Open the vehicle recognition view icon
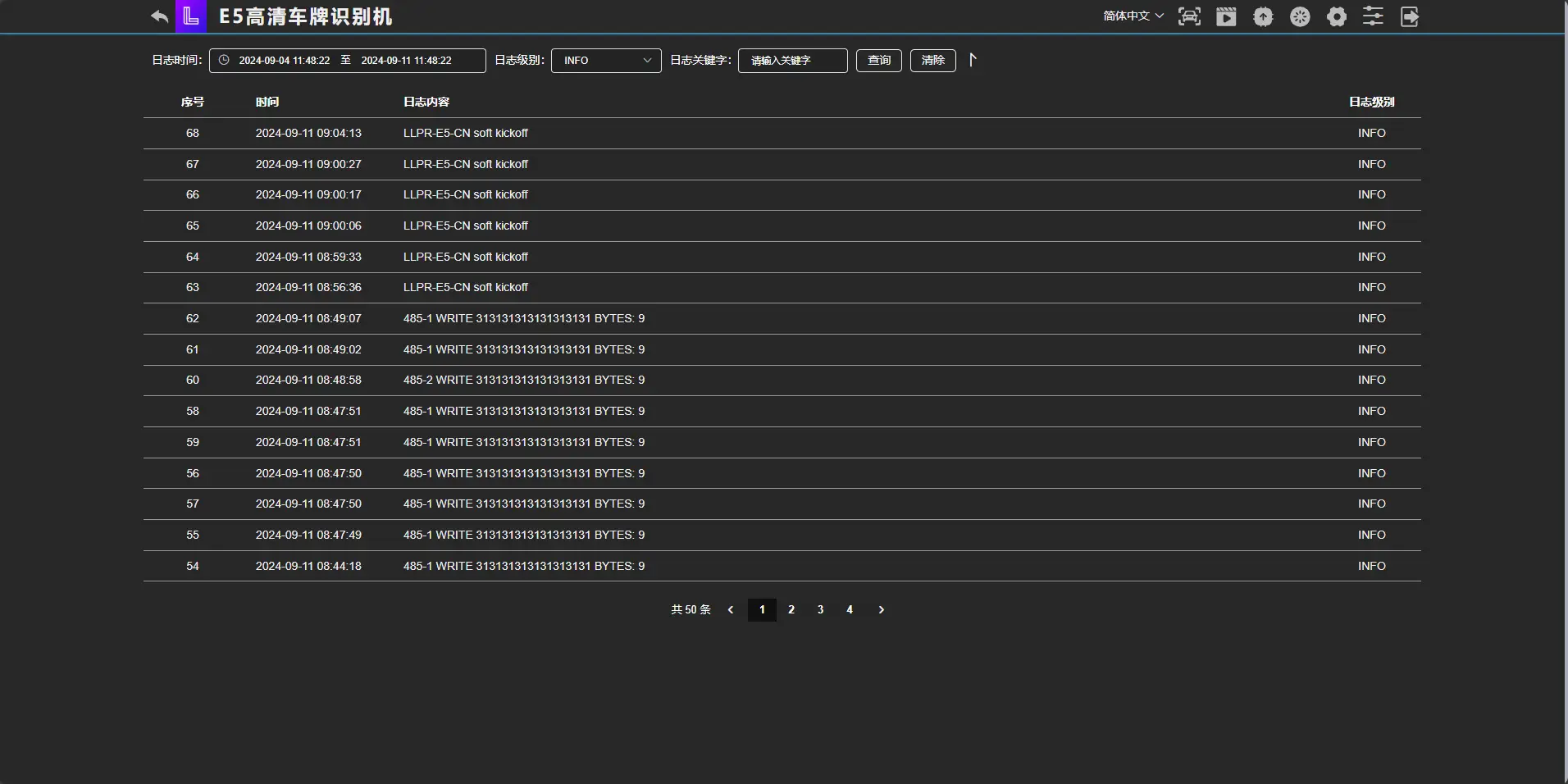Screen dimensions: 1568x784 click(x=1189, y=16)
